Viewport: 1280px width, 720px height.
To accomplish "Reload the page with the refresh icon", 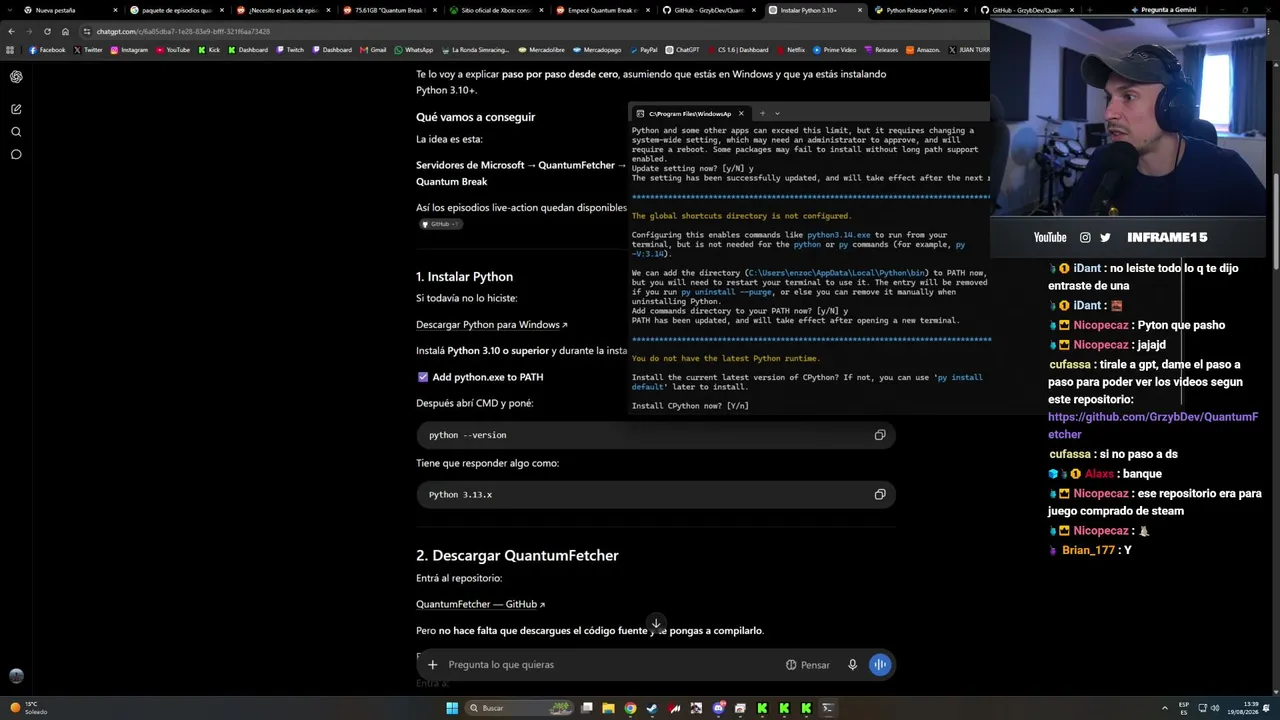I will point(47,31).
